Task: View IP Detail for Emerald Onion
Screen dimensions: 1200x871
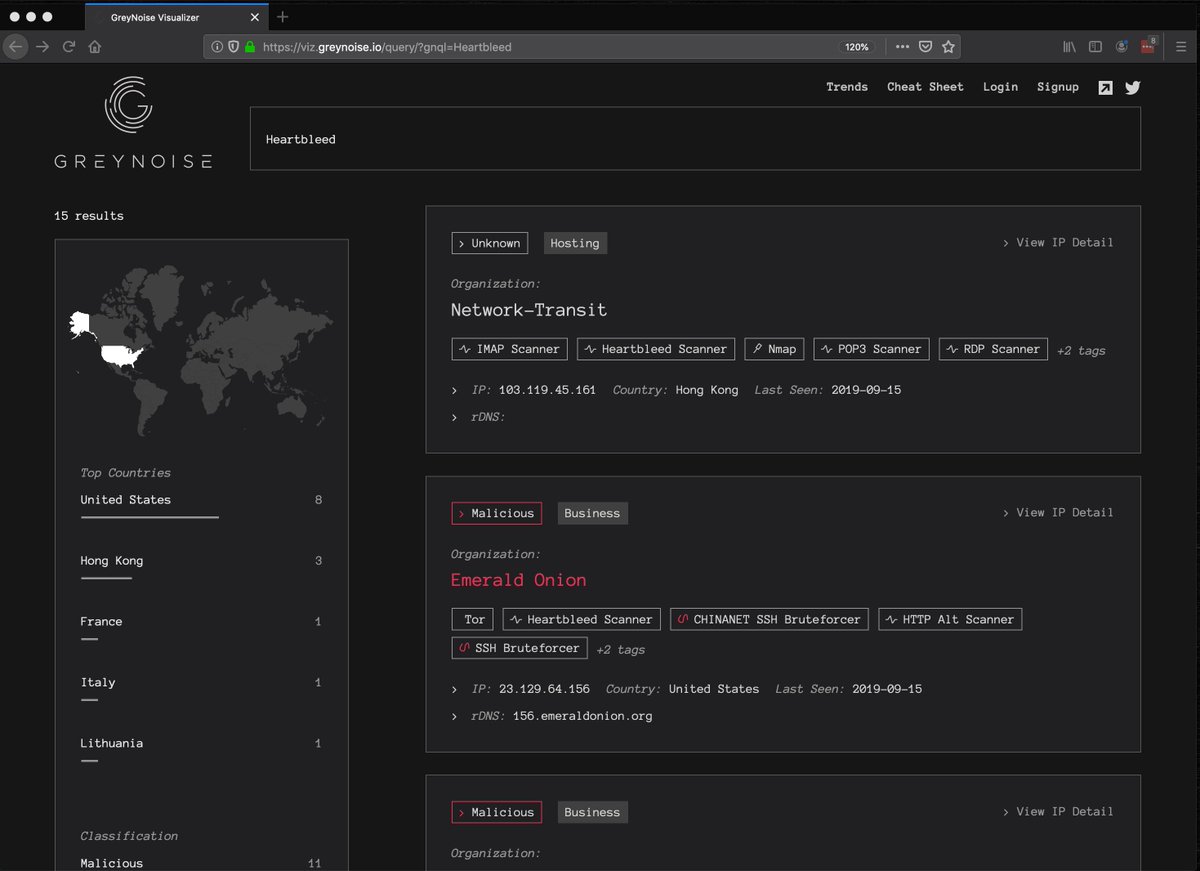Action: [x=1058, y=513]
